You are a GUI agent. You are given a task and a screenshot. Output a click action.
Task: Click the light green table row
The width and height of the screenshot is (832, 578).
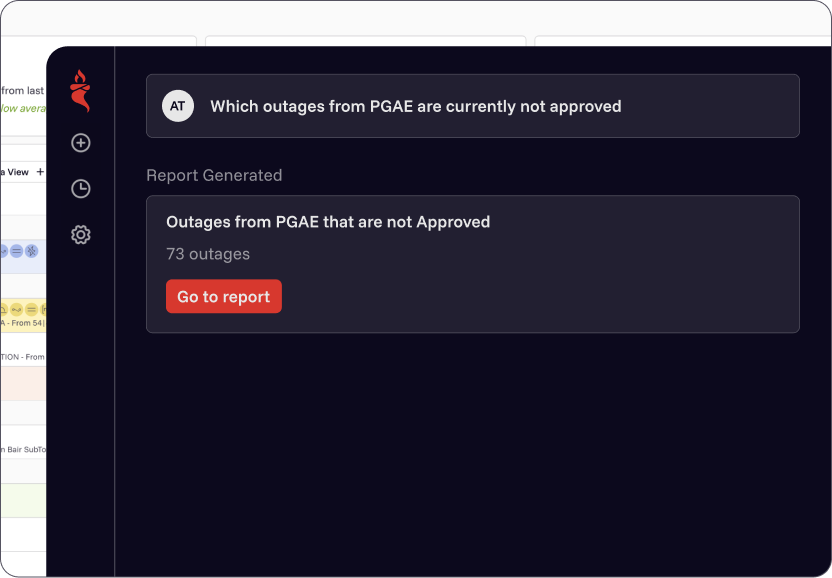[x=23, y=500]
